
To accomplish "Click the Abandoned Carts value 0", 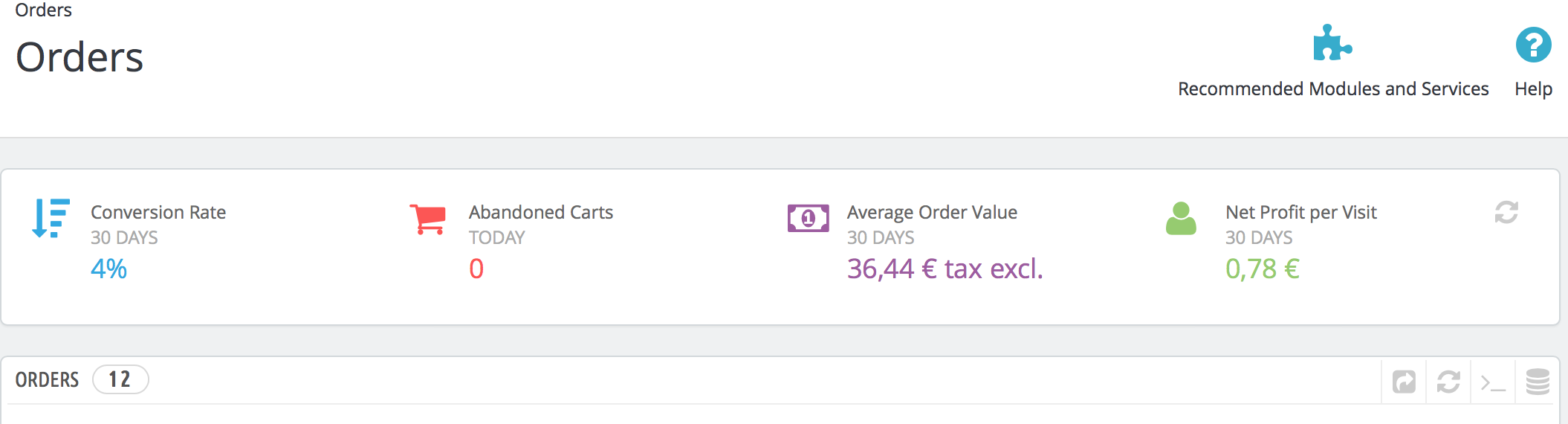I will (x=476, y=269).
